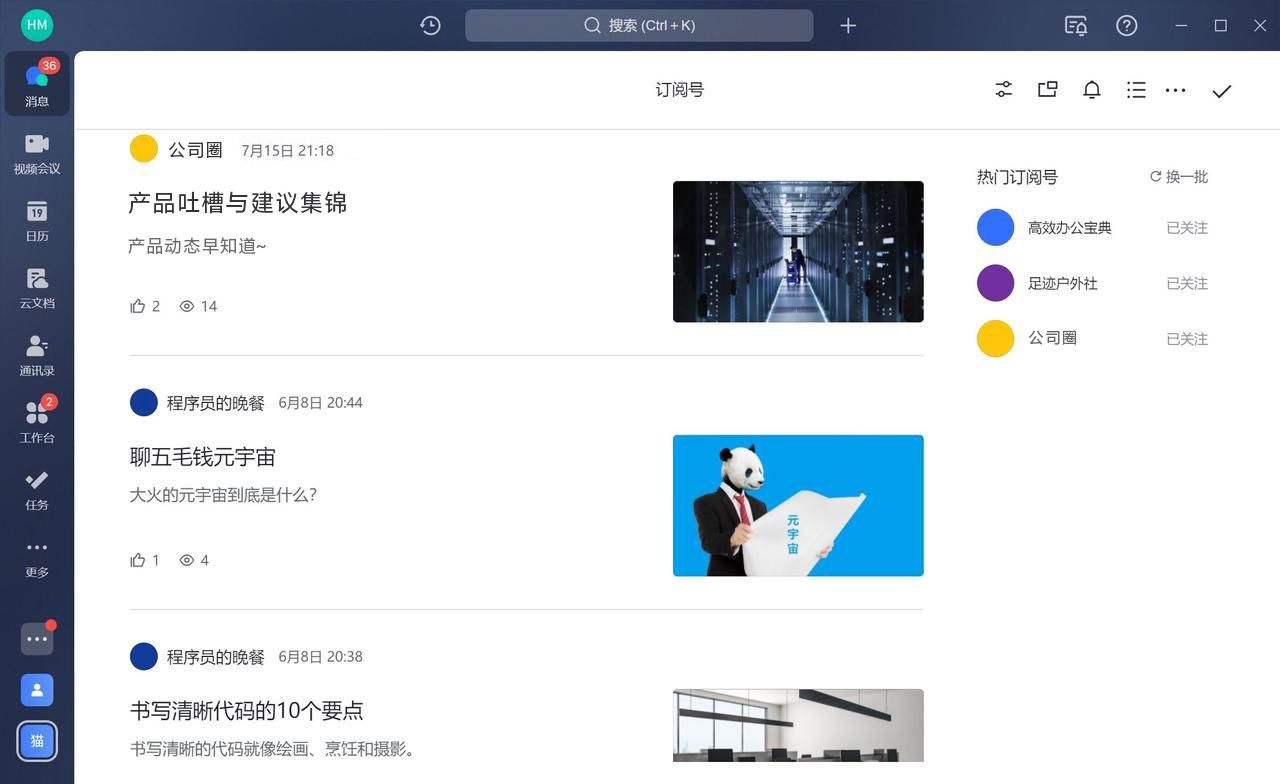Open 程序员的晚餐 author at 6月8日 20:38
Image resolution: width=1280 pixels, height=784 pixels.
(216, 657)
